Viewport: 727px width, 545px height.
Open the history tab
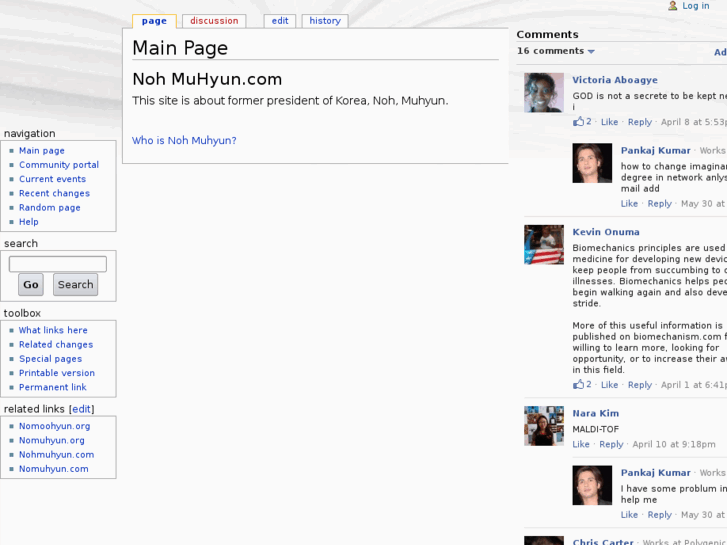325,21
